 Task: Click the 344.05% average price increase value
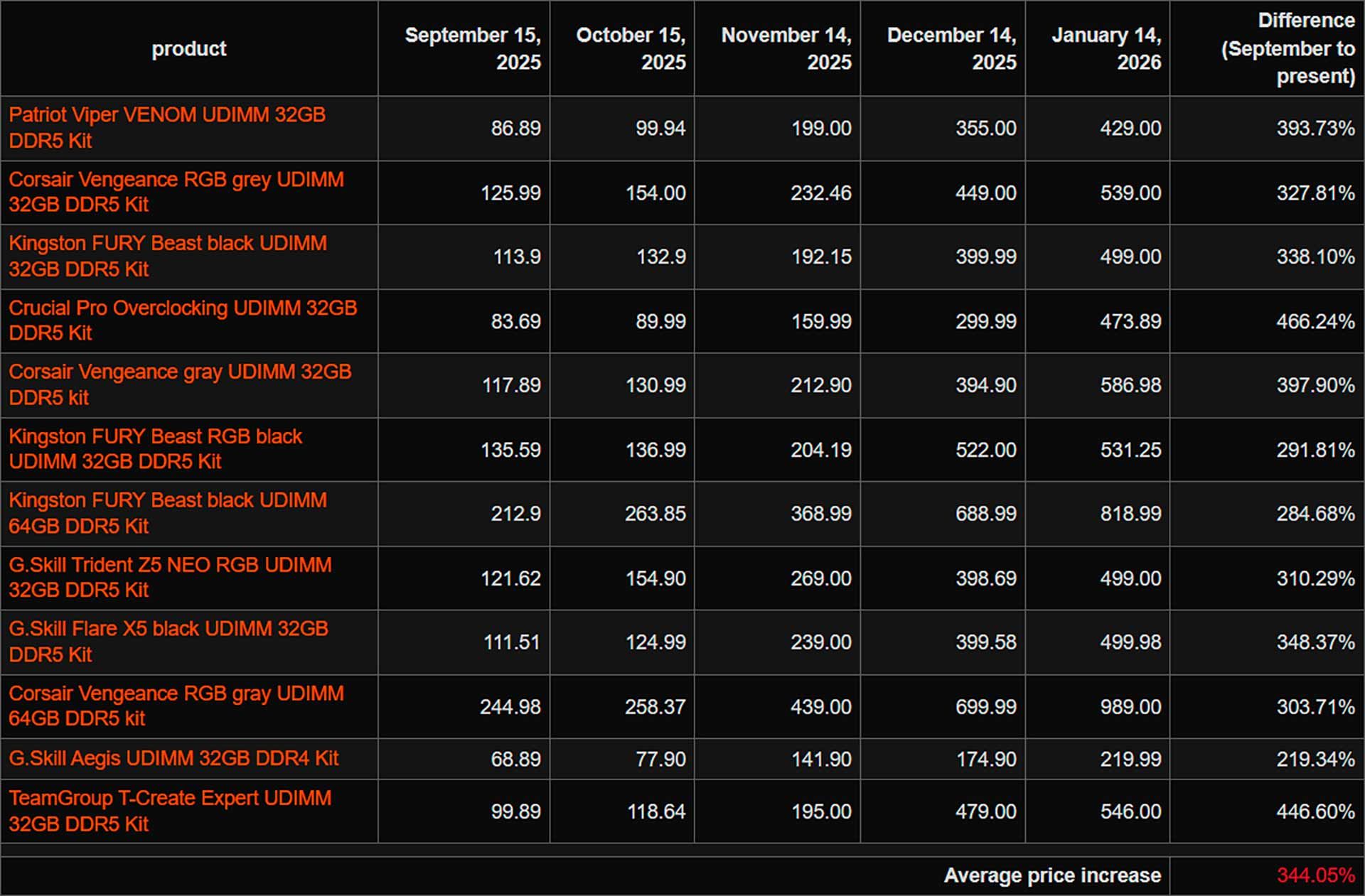(1315, 875)
